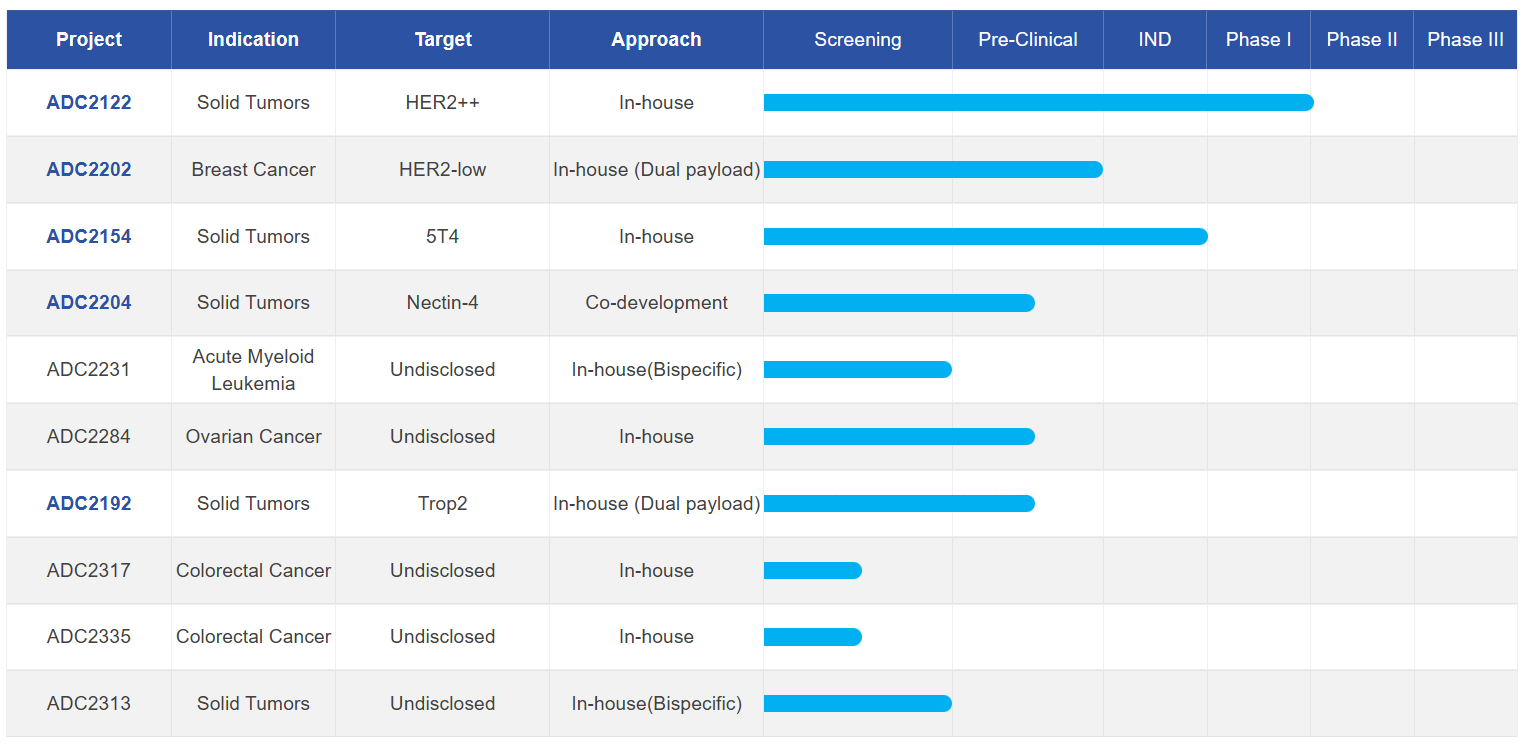Select the Target column header
This screenshot has width=1529, height=749.
click(443, 39)
